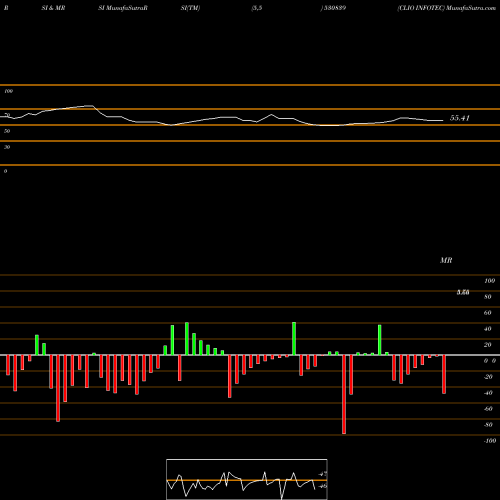Click the tallest red bar reaching -100

coord(344,394)
